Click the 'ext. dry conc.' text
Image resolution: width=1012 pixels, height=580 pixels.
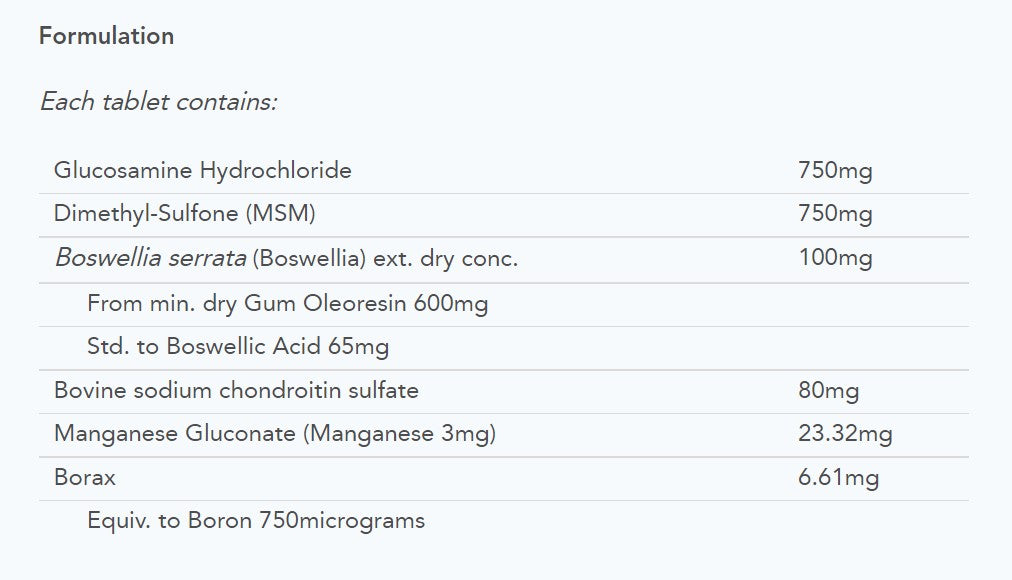pos(445,258)
